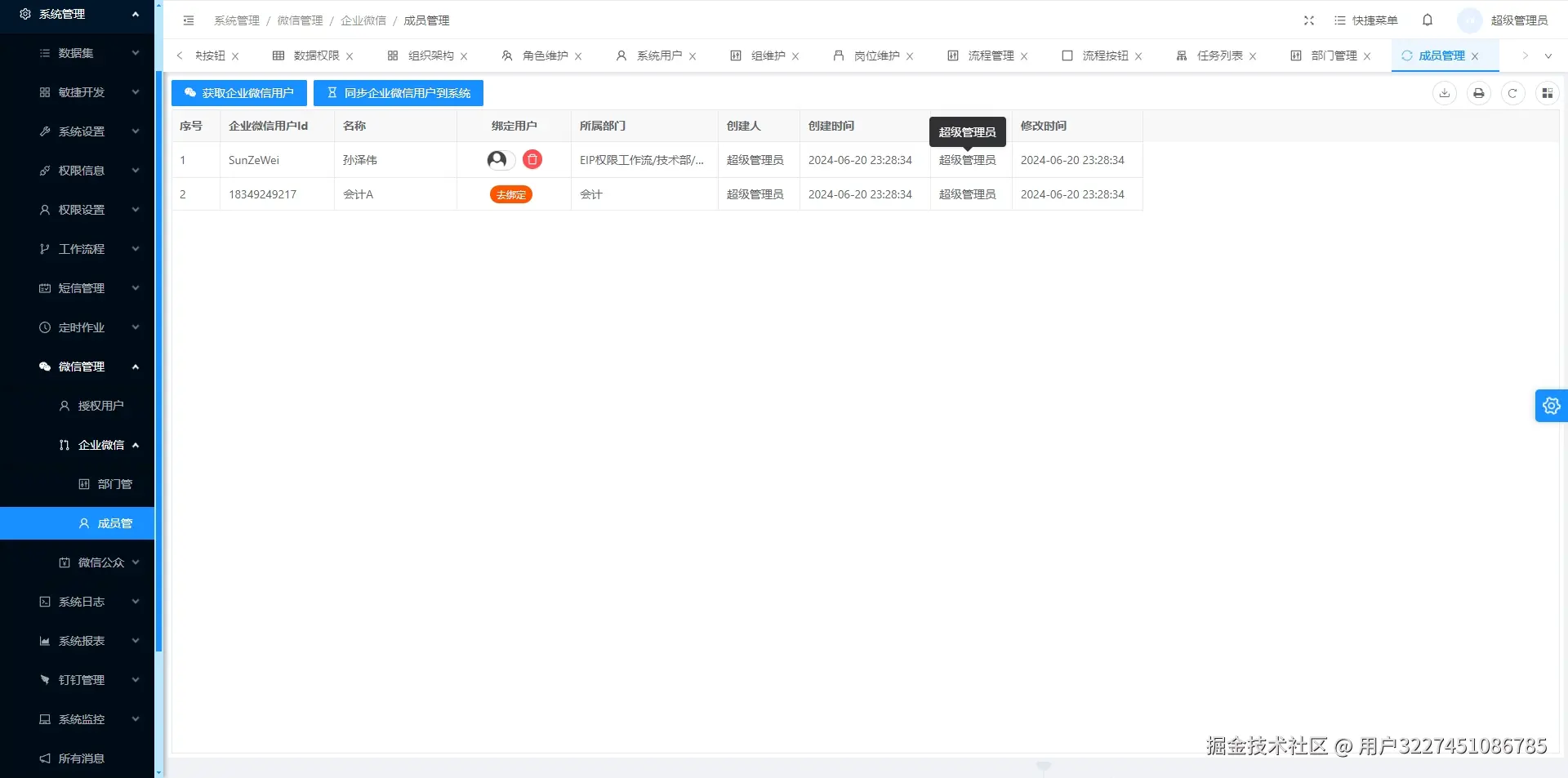The width and height of the screenshot is (1568, 778).
Task: Open column settings via the grid icon
Action: (1548, 93)
